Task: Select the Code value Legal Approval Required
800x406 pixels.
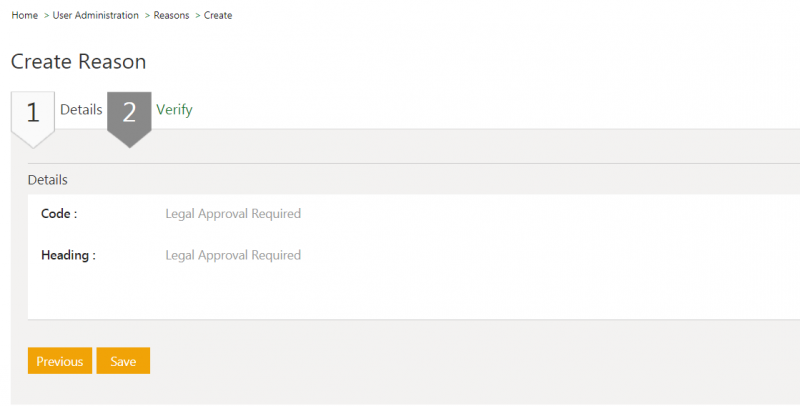Action: (233, 214)
